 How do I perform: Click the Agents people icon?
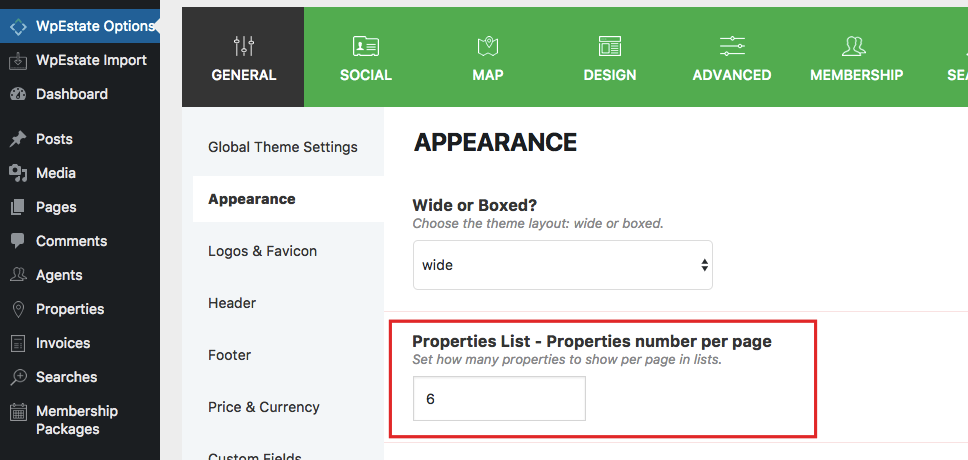point(19,275)
